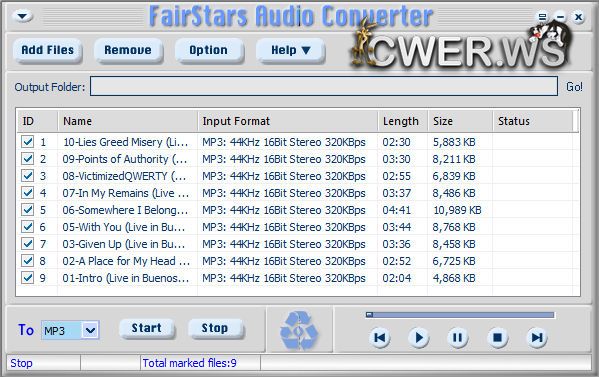Uncheck file 4 In My Remains
The width and height of the screenshot is (599, 377).
(x=28, y=193)
